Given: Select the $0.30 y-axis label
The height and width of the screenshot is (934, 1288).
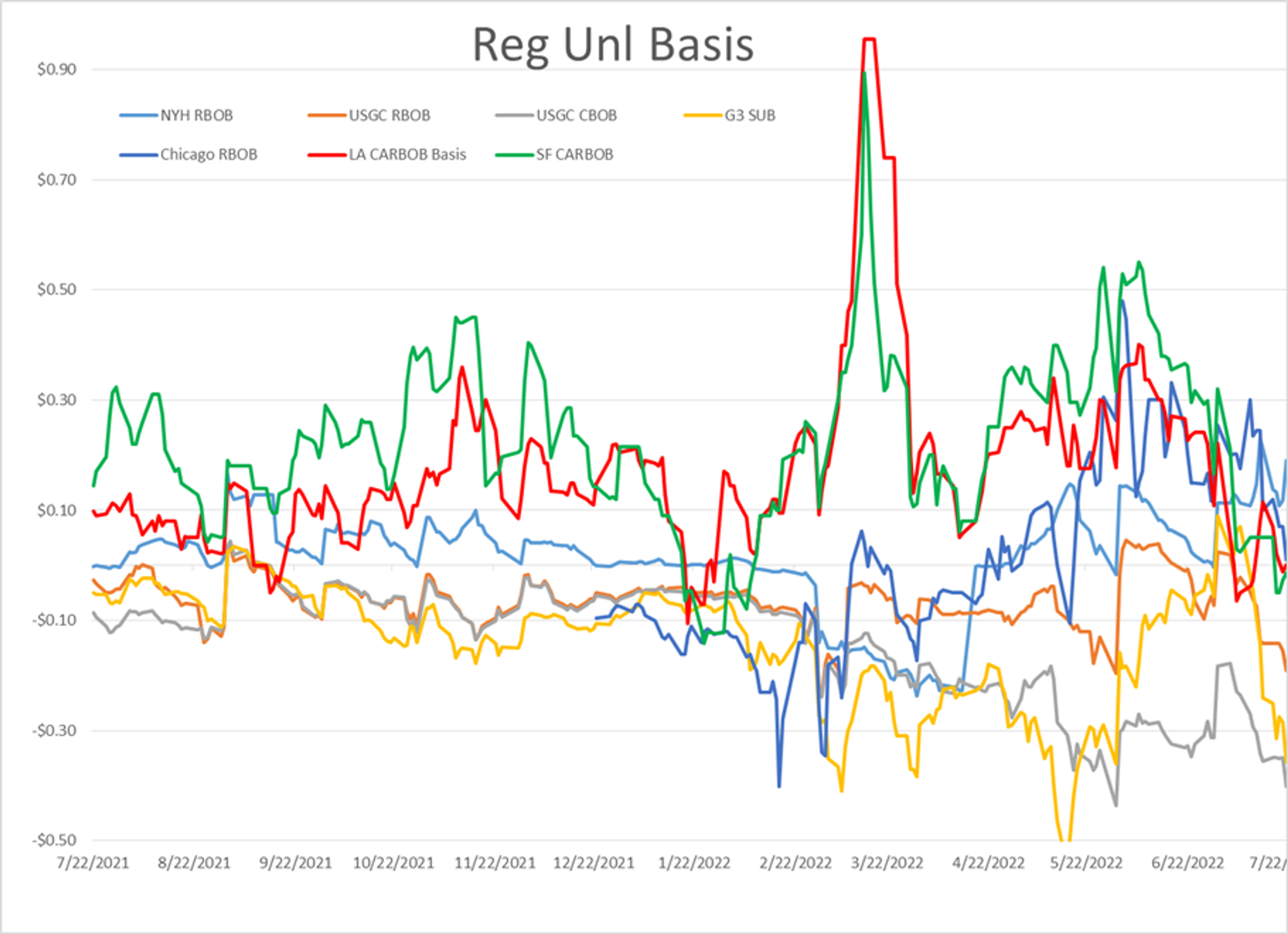Looking at the screenshot, I should (57, 400).
